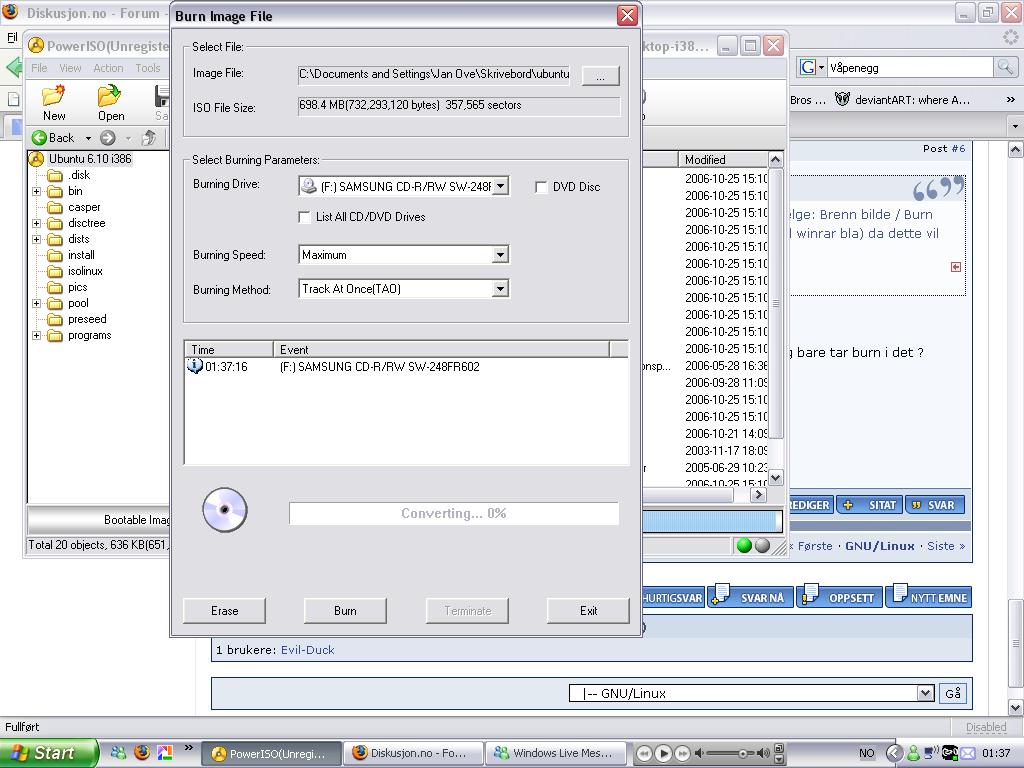Adjust the taskbar volume slider
The width and height of the screenshot is (1024, 768).
[x=742, y=753]
